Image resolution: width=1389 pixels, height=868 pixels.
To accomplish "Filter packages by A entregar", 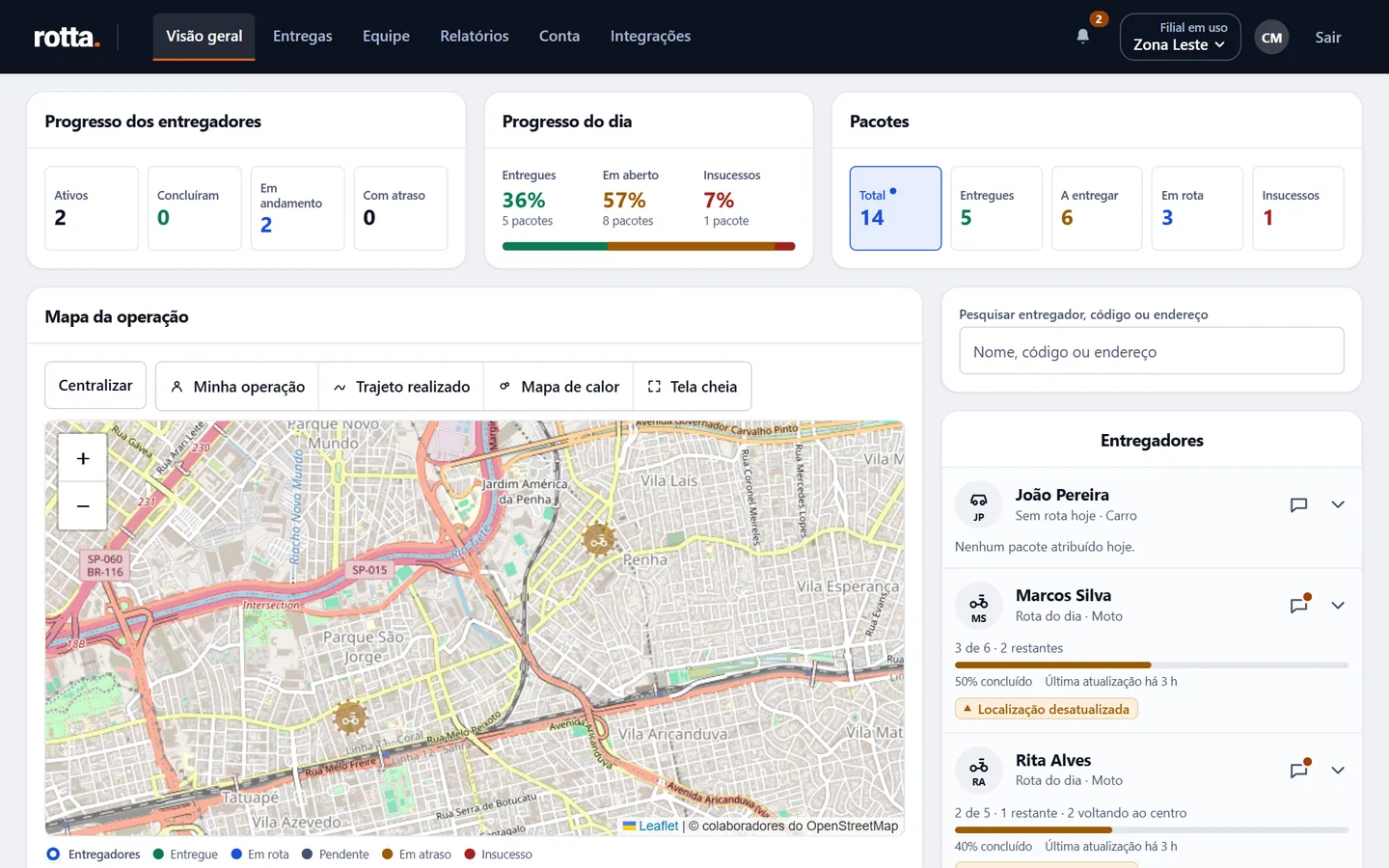I will click(x=1097, y=208).
